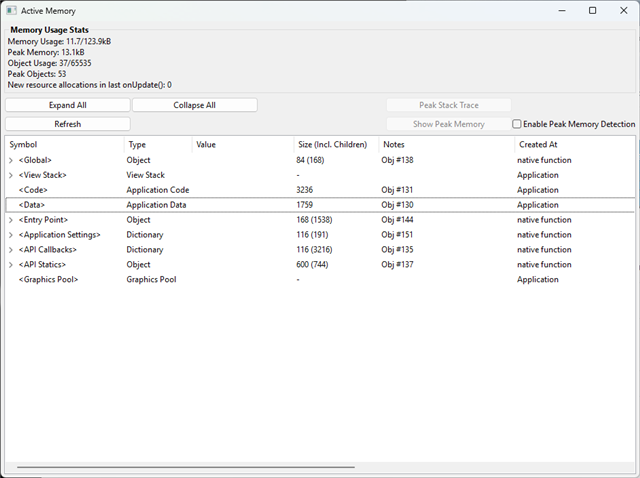
Task: Expand the <API Statics> object node
Action: point(11,265)
